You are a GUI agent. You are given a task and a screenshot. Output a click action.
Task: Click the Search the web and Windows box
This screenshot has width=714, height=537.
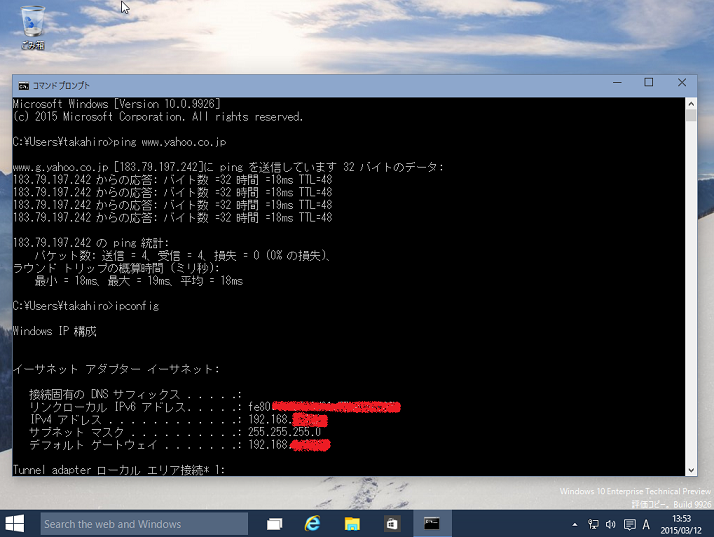point(144,524)
